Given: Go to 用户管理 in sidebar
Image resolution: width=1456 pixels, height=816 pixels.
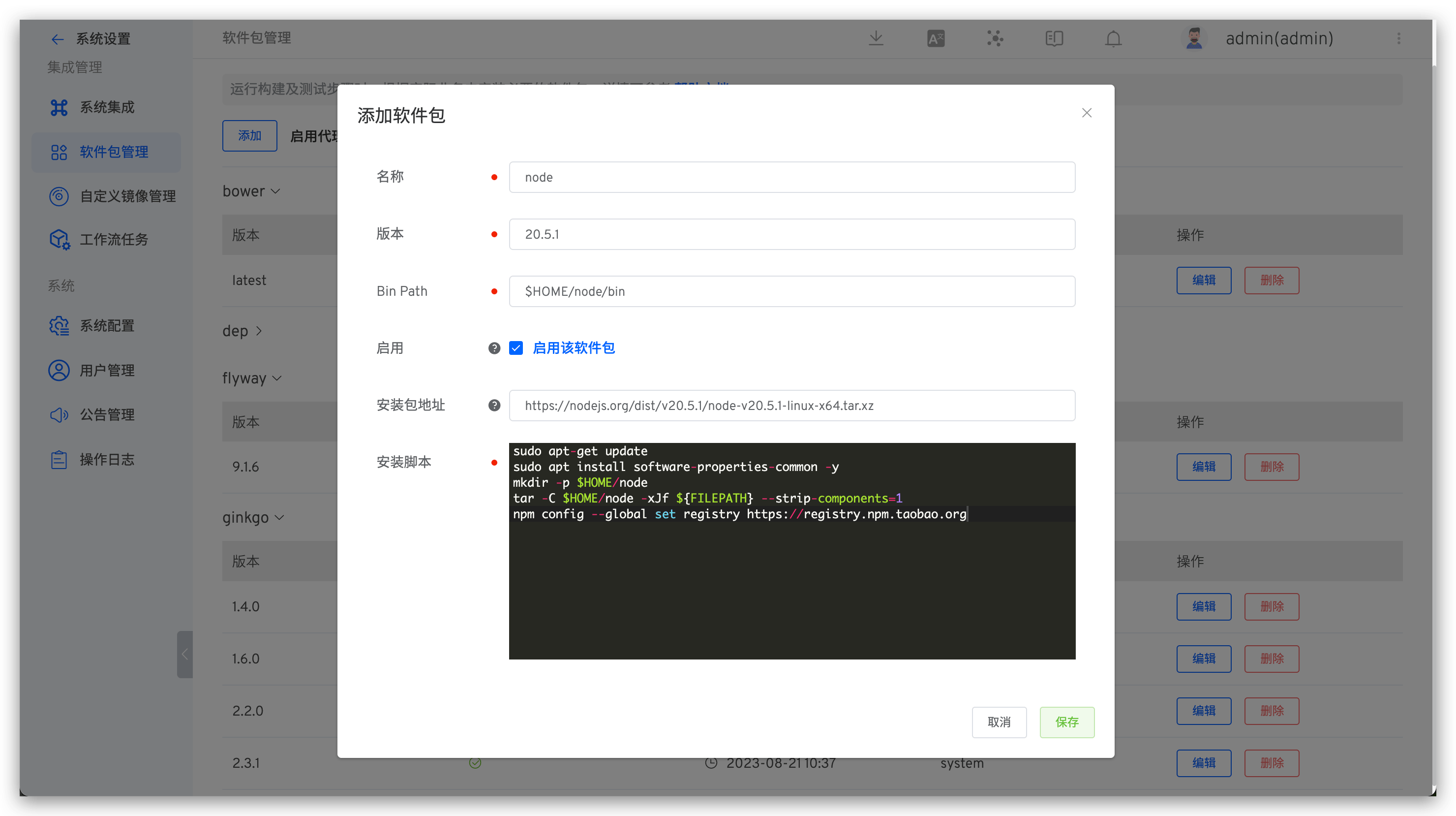Looking at the screenshot, I should pyautogui.click(x=106, y=371).
